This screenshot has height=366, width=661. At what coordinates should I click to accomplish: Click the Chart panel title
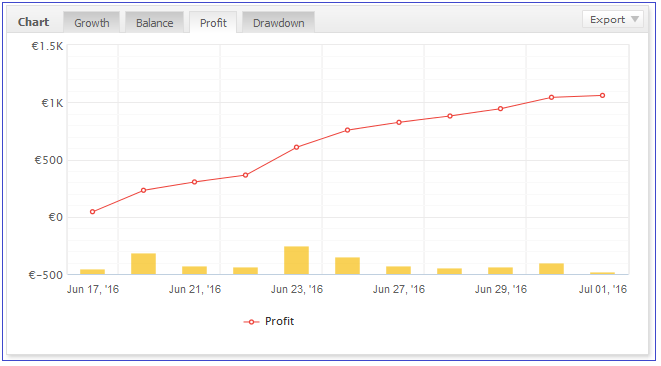coord(33,22)
